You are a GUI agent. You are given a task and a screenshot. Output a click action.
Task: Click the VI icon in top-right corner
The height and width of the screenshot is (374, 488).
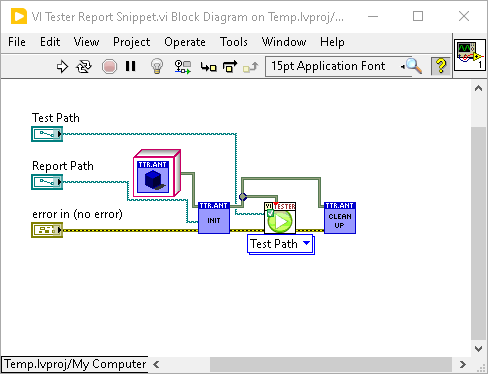[x=470, y=55]
